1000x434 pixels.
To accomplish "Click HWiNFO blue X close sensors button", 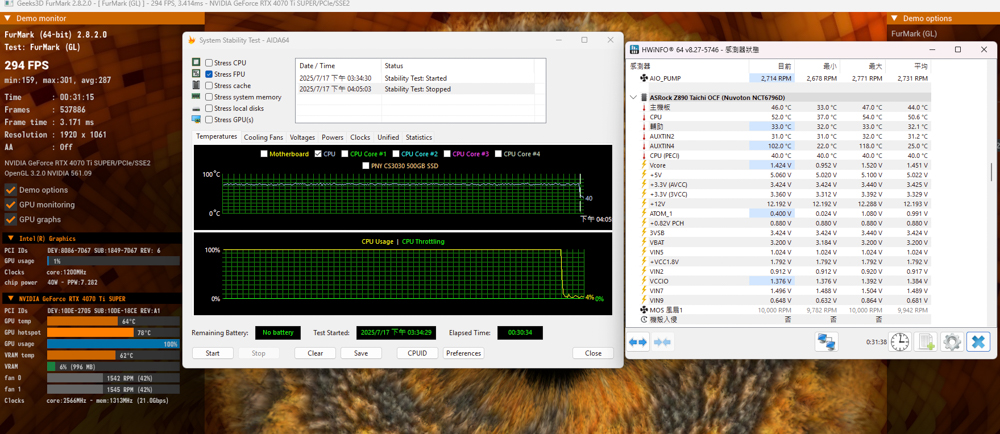I will [977, 342].
